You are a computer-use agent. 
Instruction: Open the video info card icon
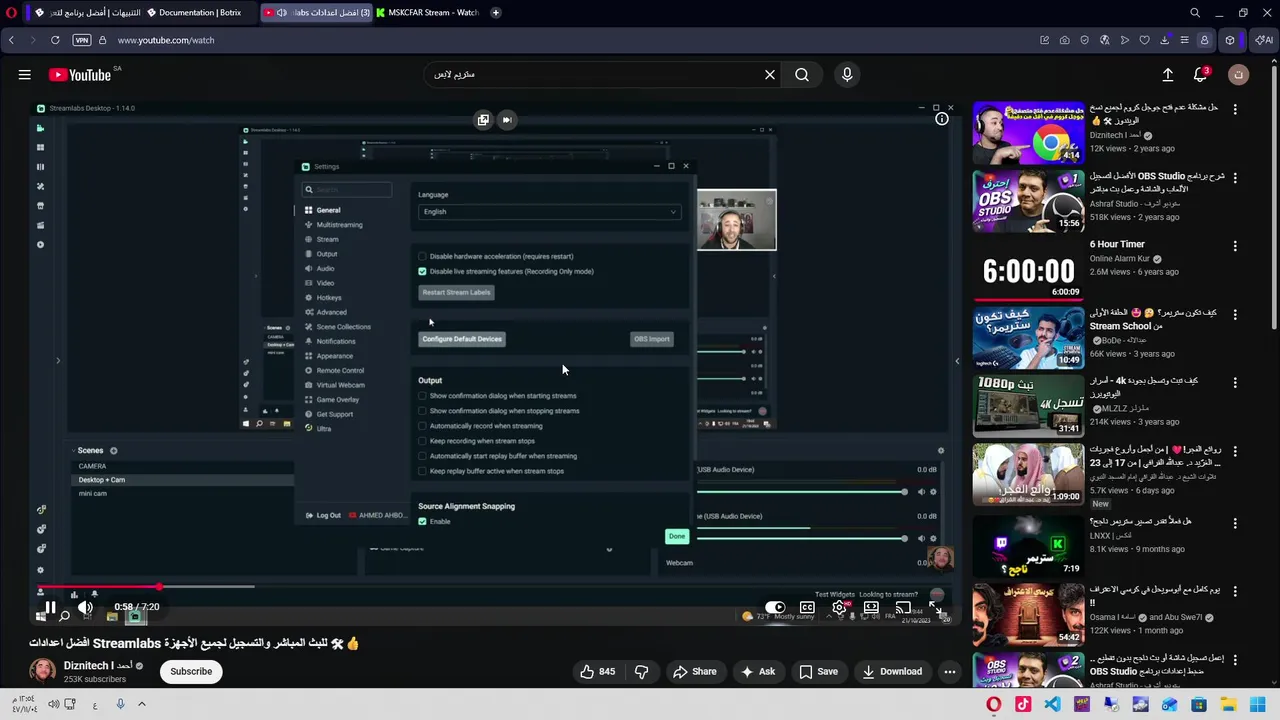pyautogui.click(x=942, y=119)
